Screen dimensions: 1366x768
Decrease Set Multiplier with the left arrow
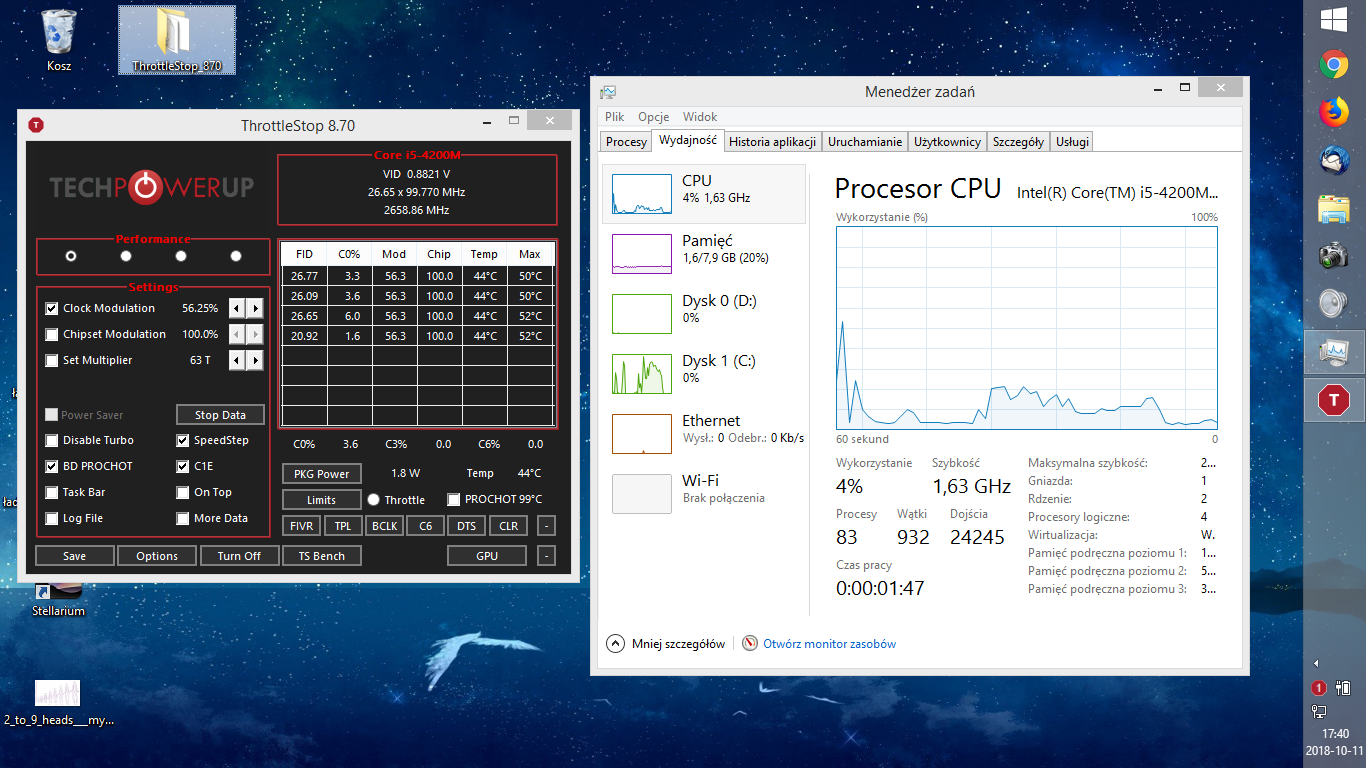237,360
